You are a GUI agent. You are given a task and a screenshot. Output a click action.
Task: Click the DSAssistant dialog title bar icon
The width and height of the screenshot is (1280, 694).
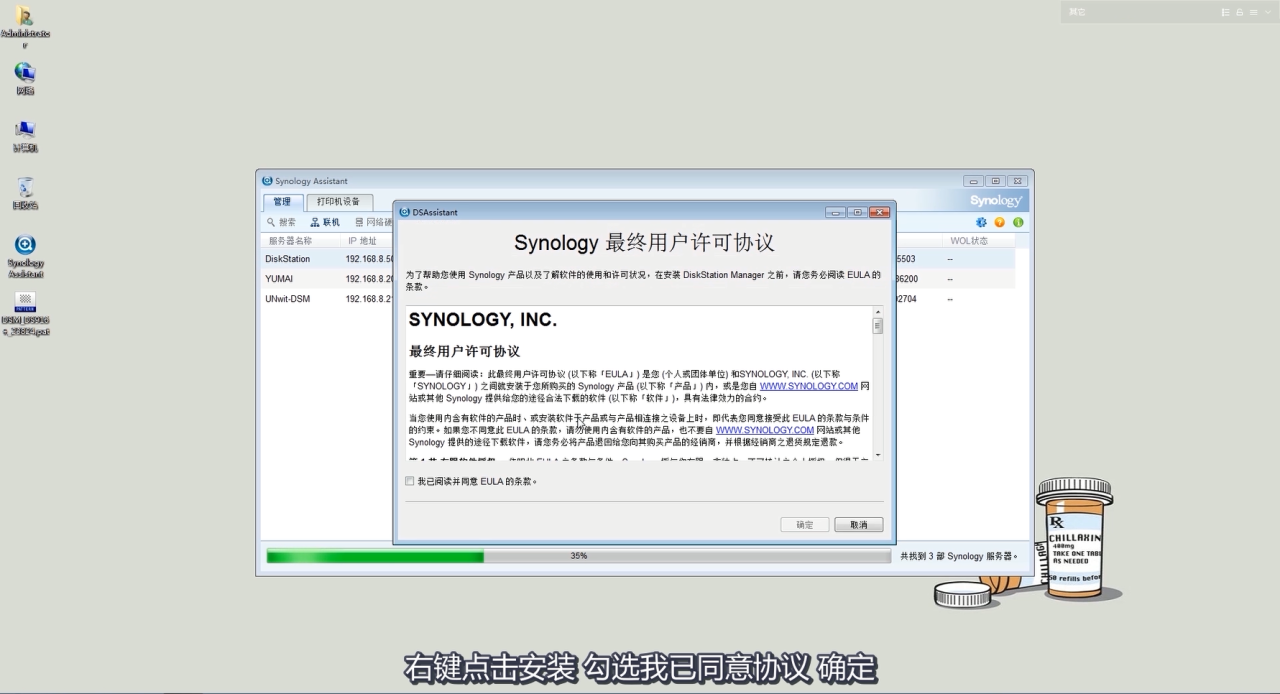pos(405,212)
